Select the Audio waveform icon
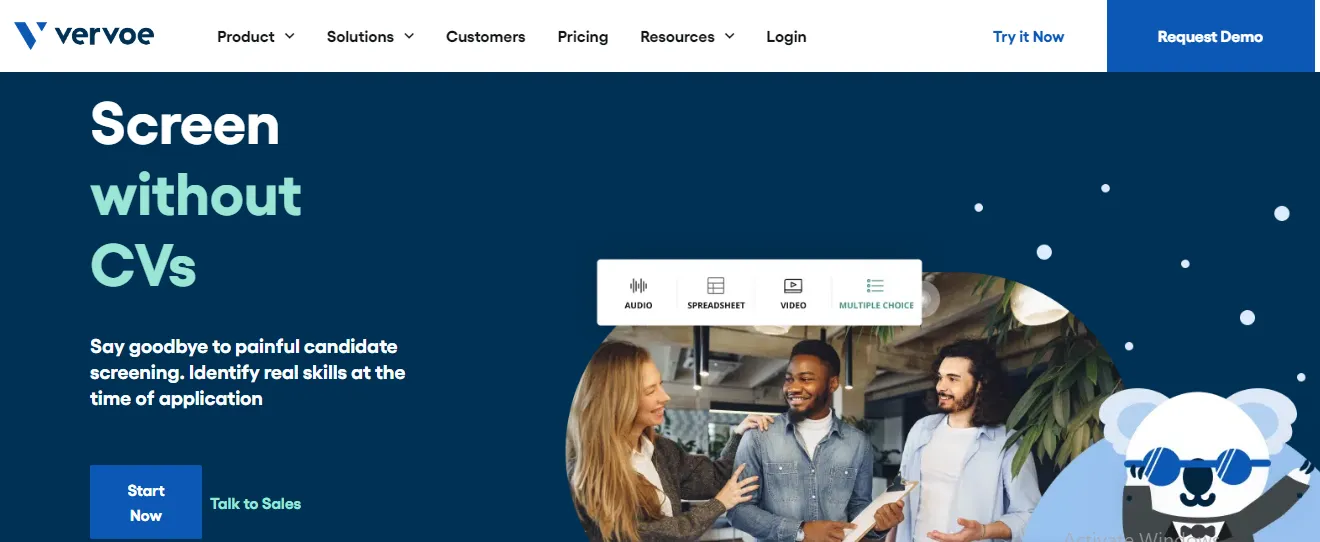Viewport: 1320px width, 542px height. [x=638, y=286]
